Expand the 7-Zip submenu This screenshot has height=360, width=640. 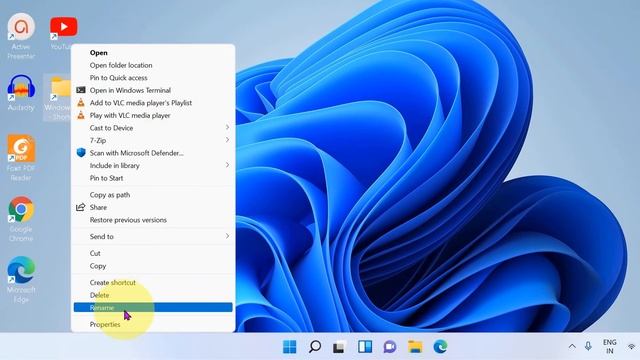[153, 140]
